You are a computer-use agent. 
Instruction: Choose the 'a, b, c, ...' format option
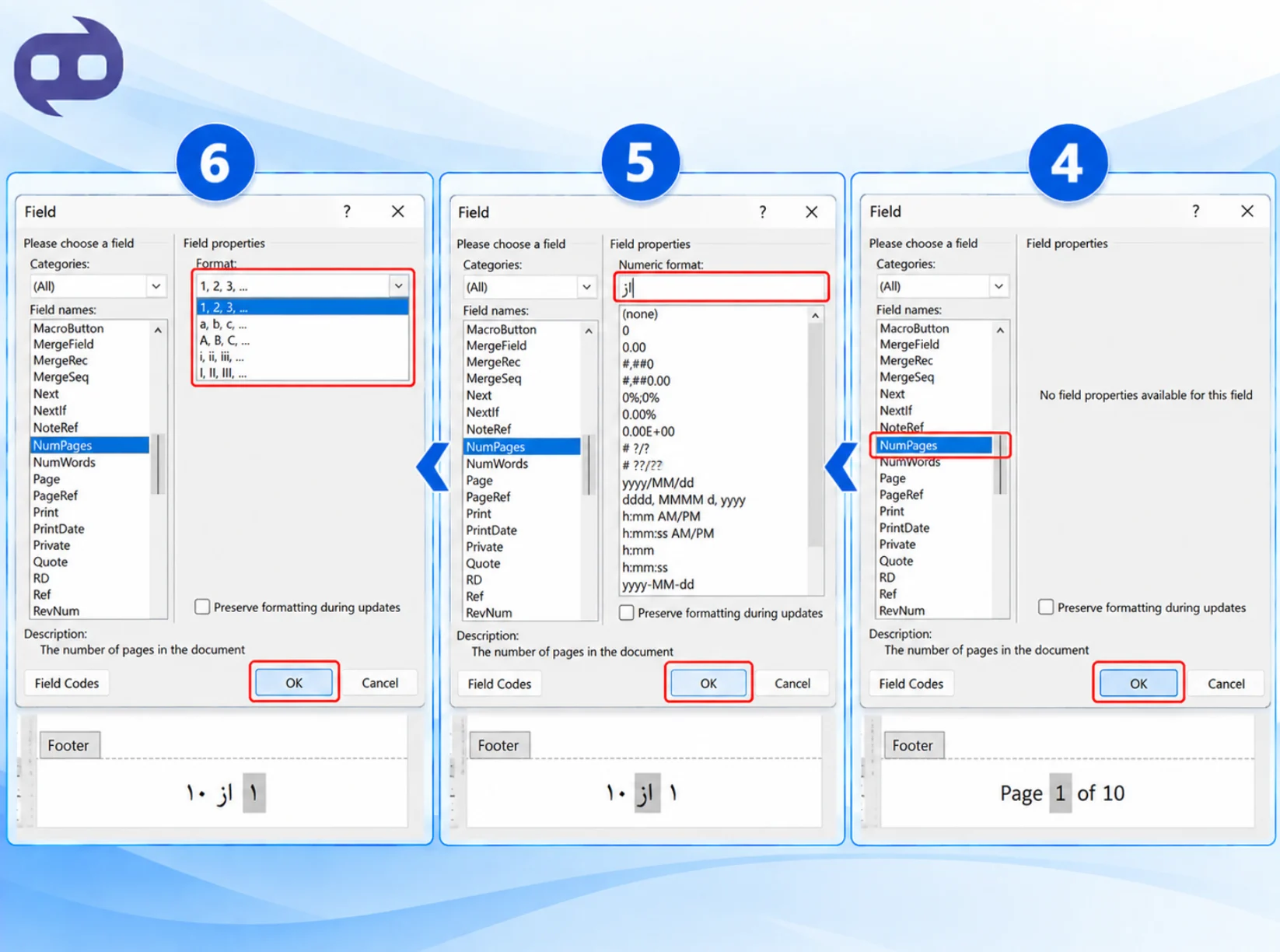click(303, 324)
